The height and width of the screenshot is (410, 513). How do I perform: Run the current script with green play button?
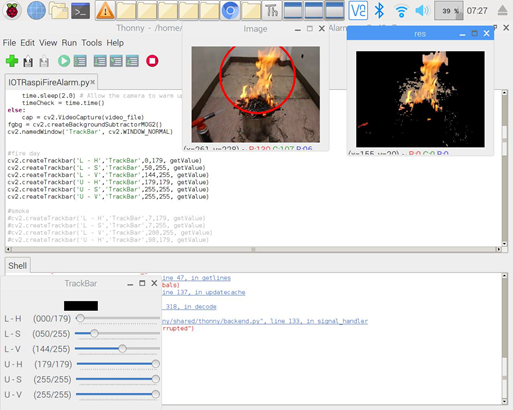(x=64, y=61)
